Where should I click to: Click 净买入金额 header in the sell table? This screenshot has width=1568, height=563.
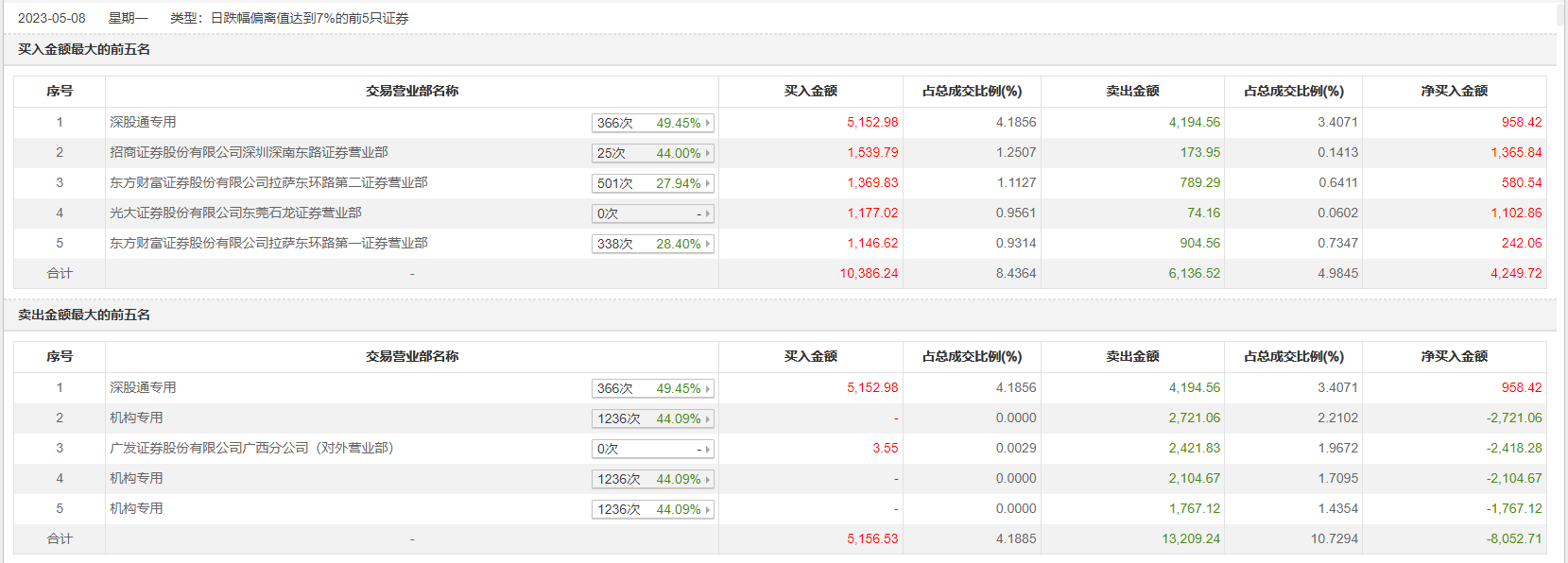click(x=1454, y=356)
